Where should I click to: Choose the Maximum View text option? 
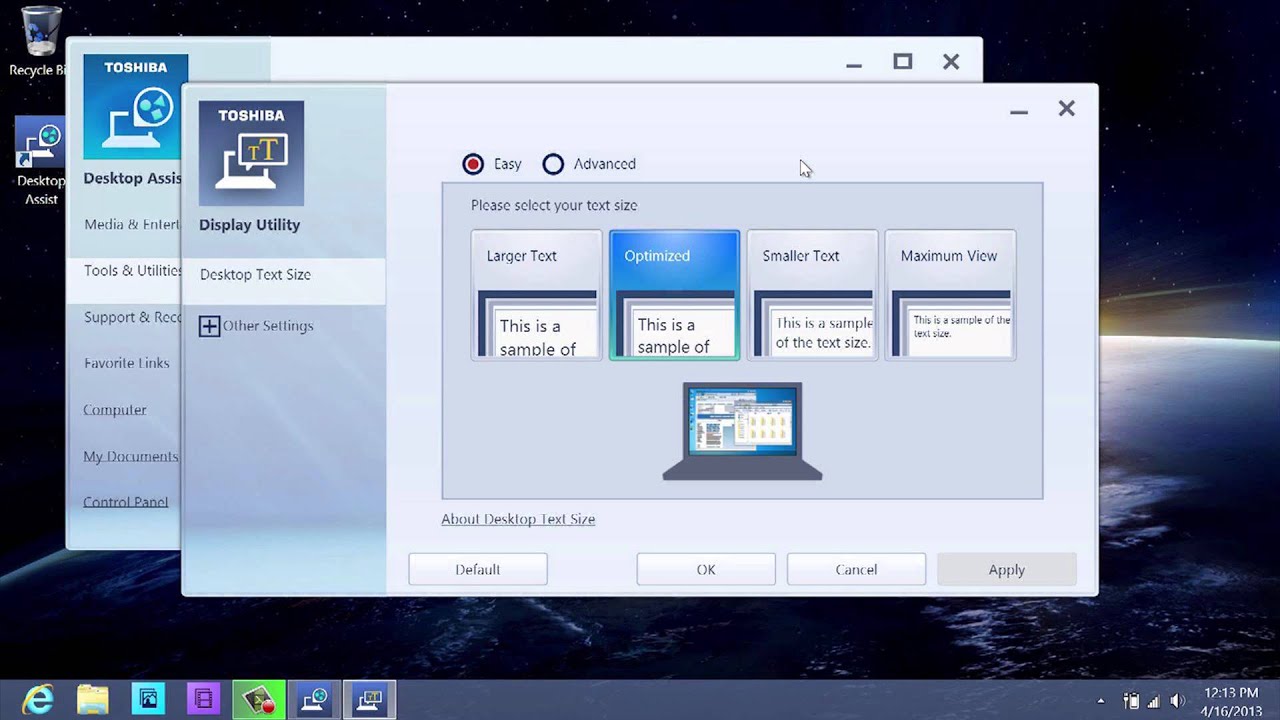[951, 295]
